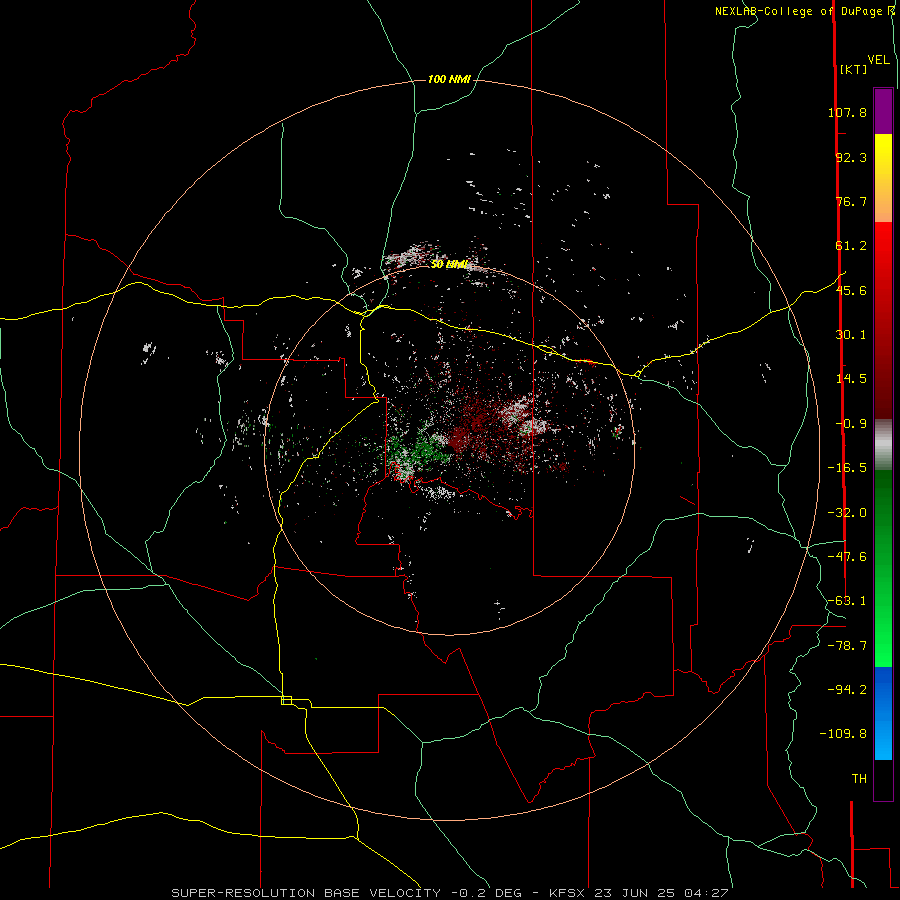900x900 pixels.
Task: Click the small square highway marker symbol
Action: pos(286,700)
